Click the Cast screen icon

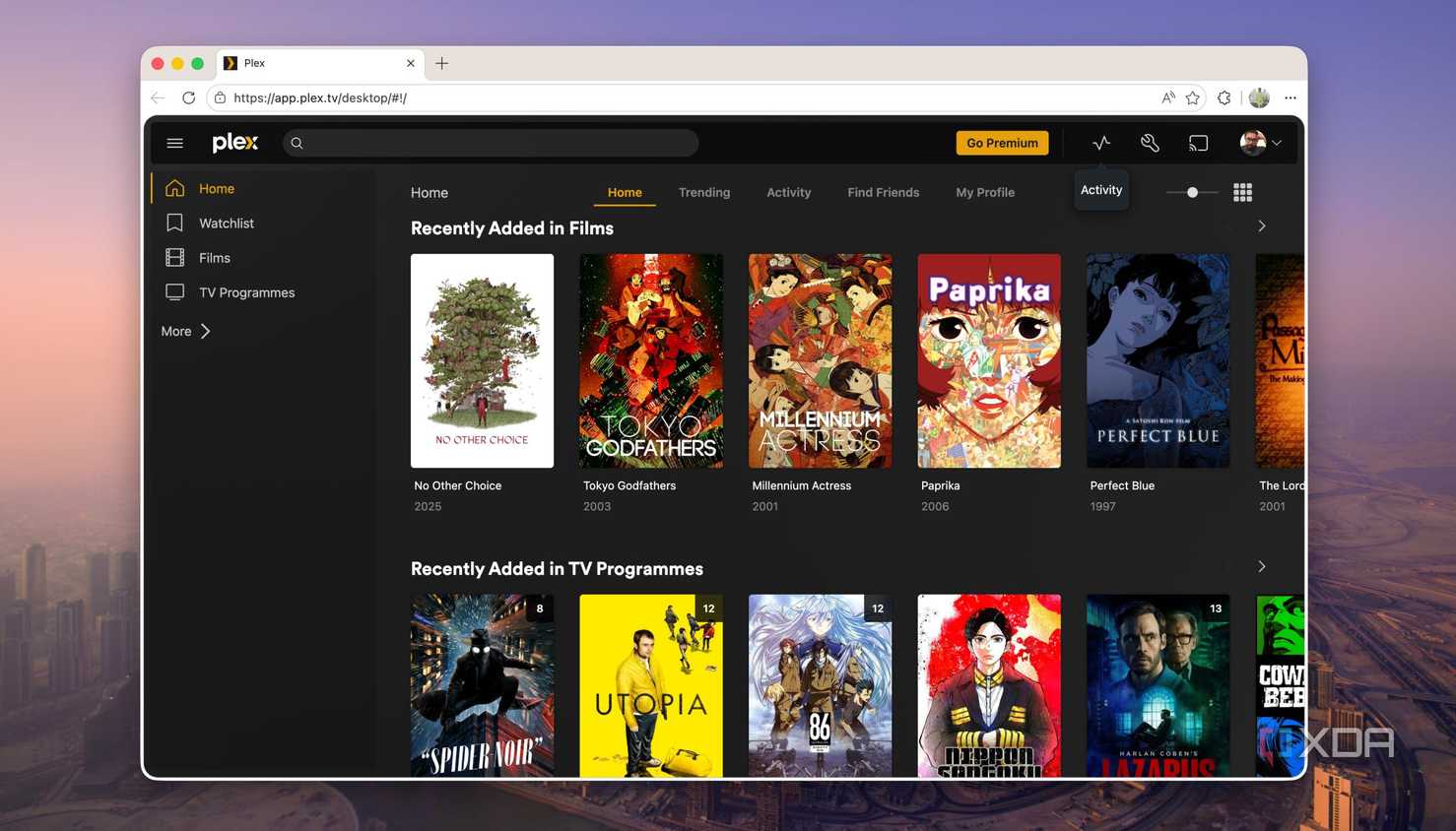coord(1198,143)
